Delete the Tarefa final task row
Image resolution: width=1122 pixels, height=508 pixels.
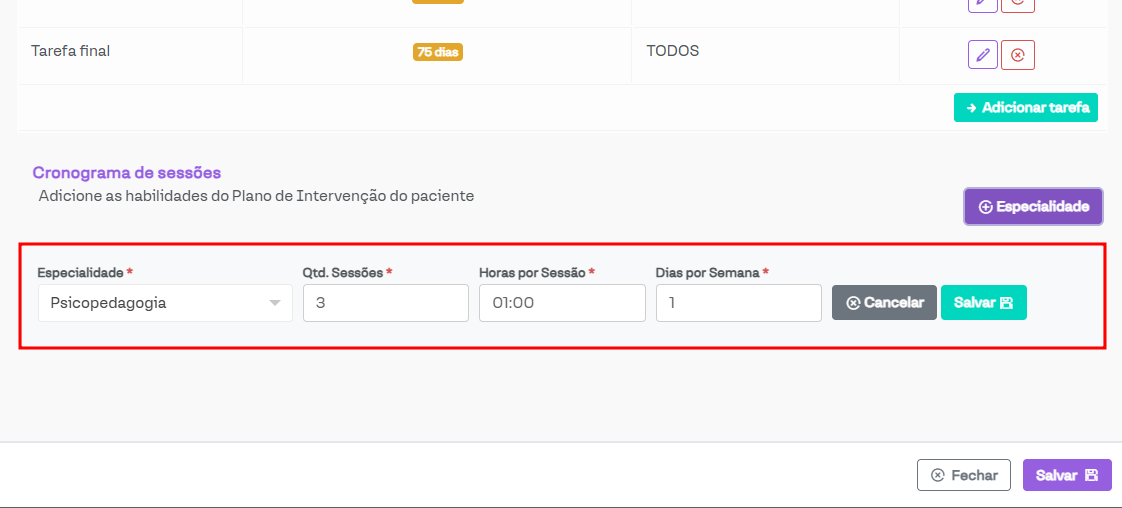1018,55
